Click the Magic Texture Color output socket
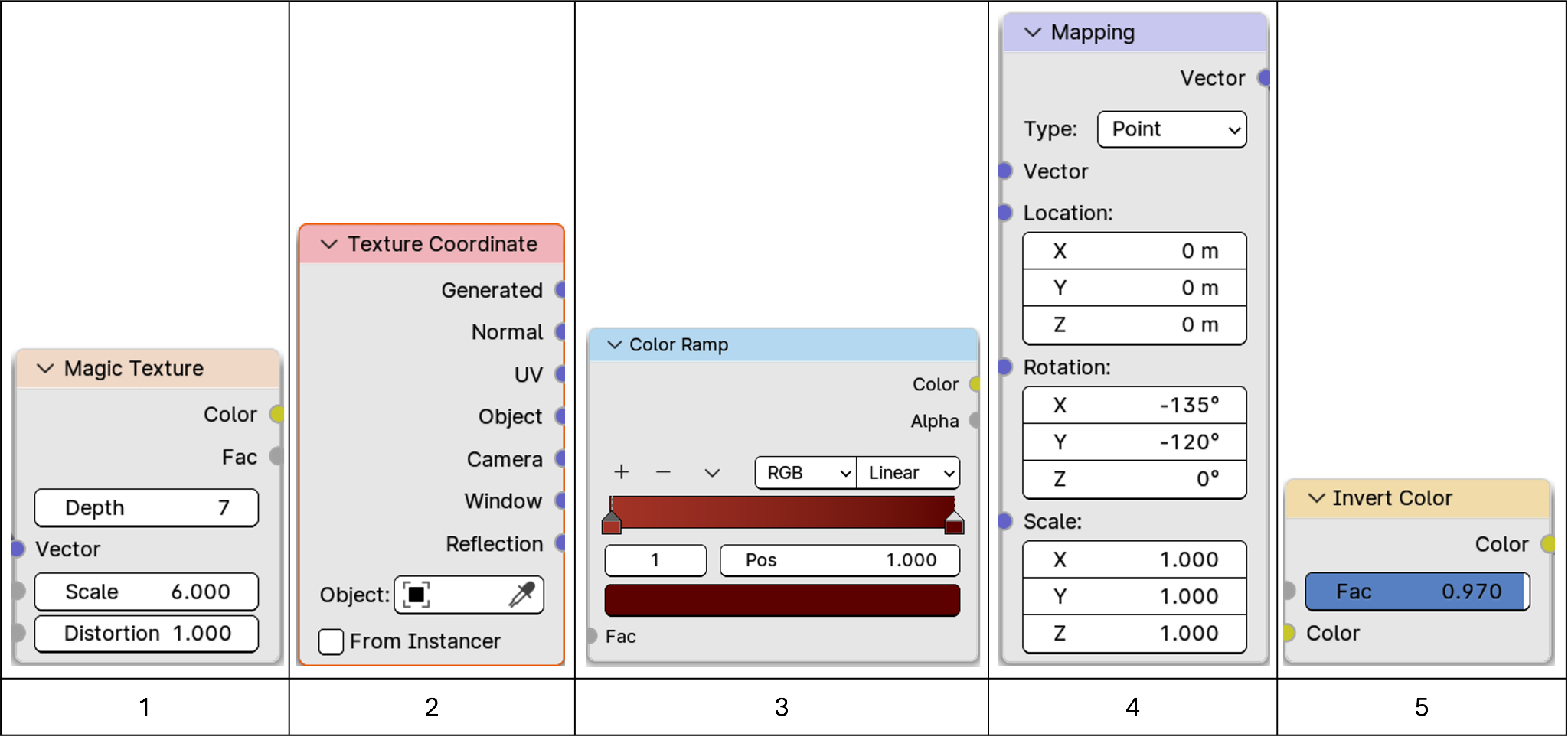 [x=277, y=414]
